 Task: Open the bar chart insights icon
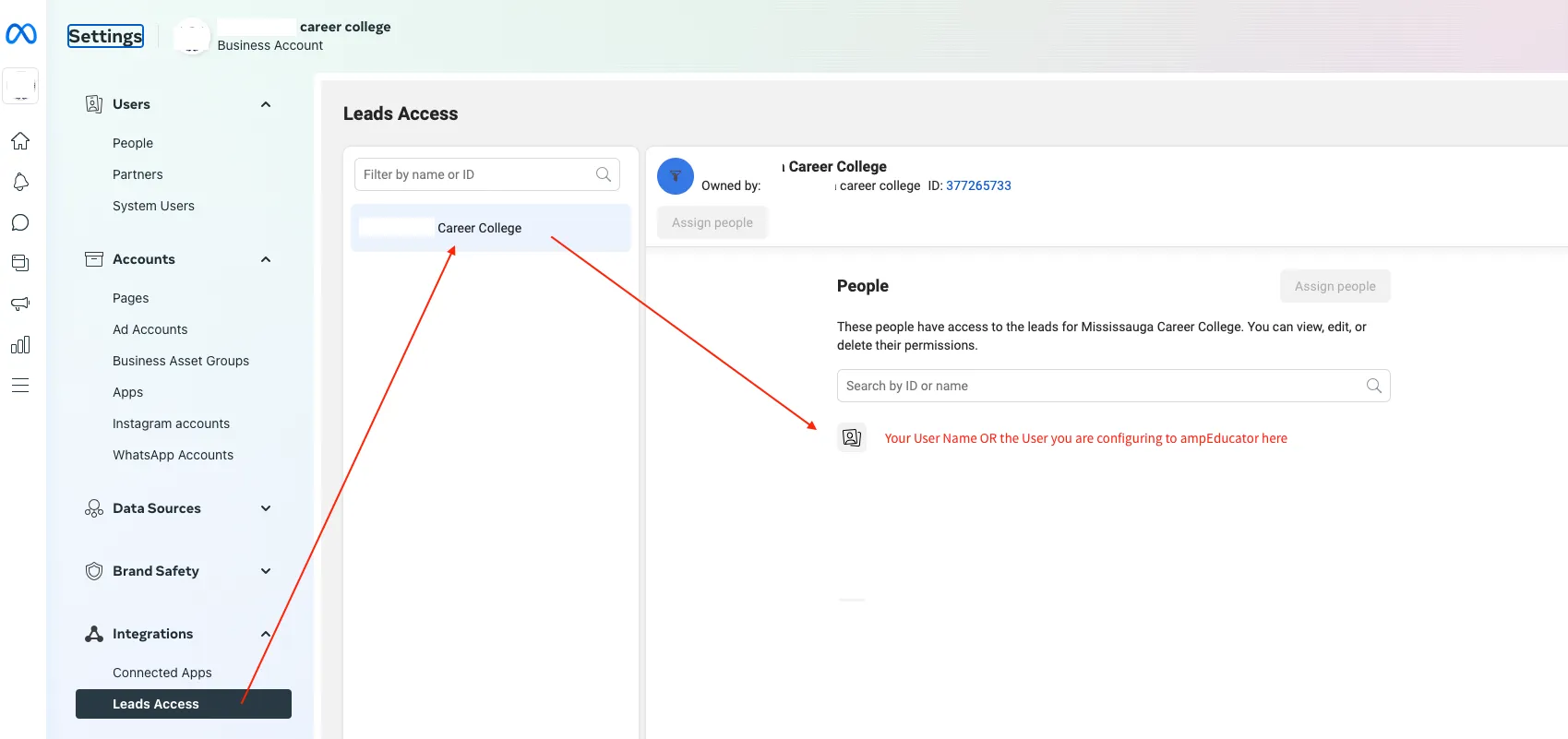(20, 344)
